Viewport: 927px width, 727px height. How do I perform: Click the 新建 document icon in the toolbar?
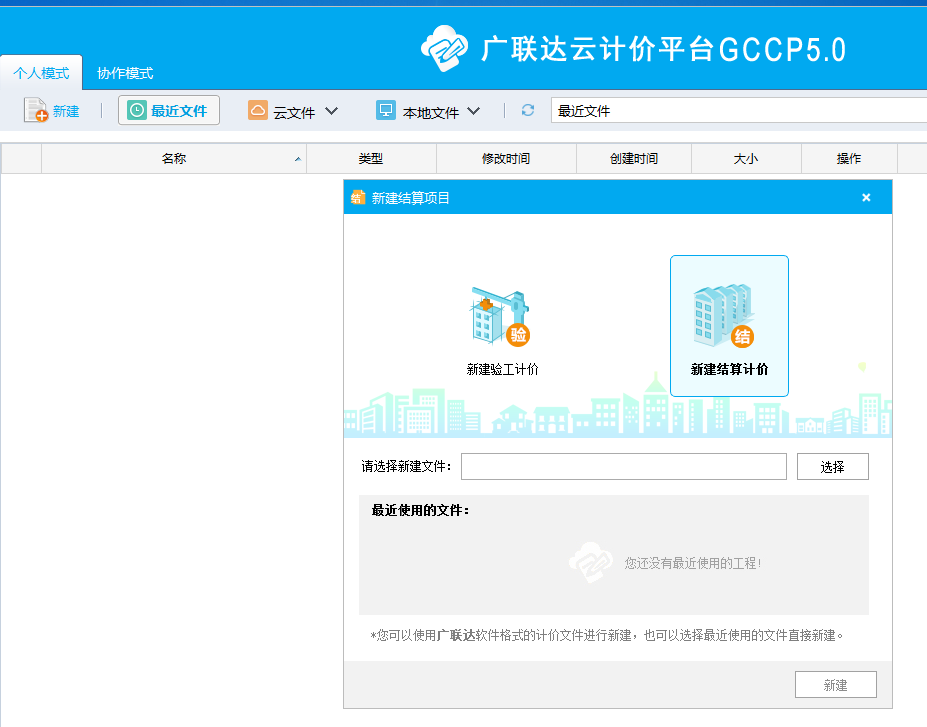(35, 110)
